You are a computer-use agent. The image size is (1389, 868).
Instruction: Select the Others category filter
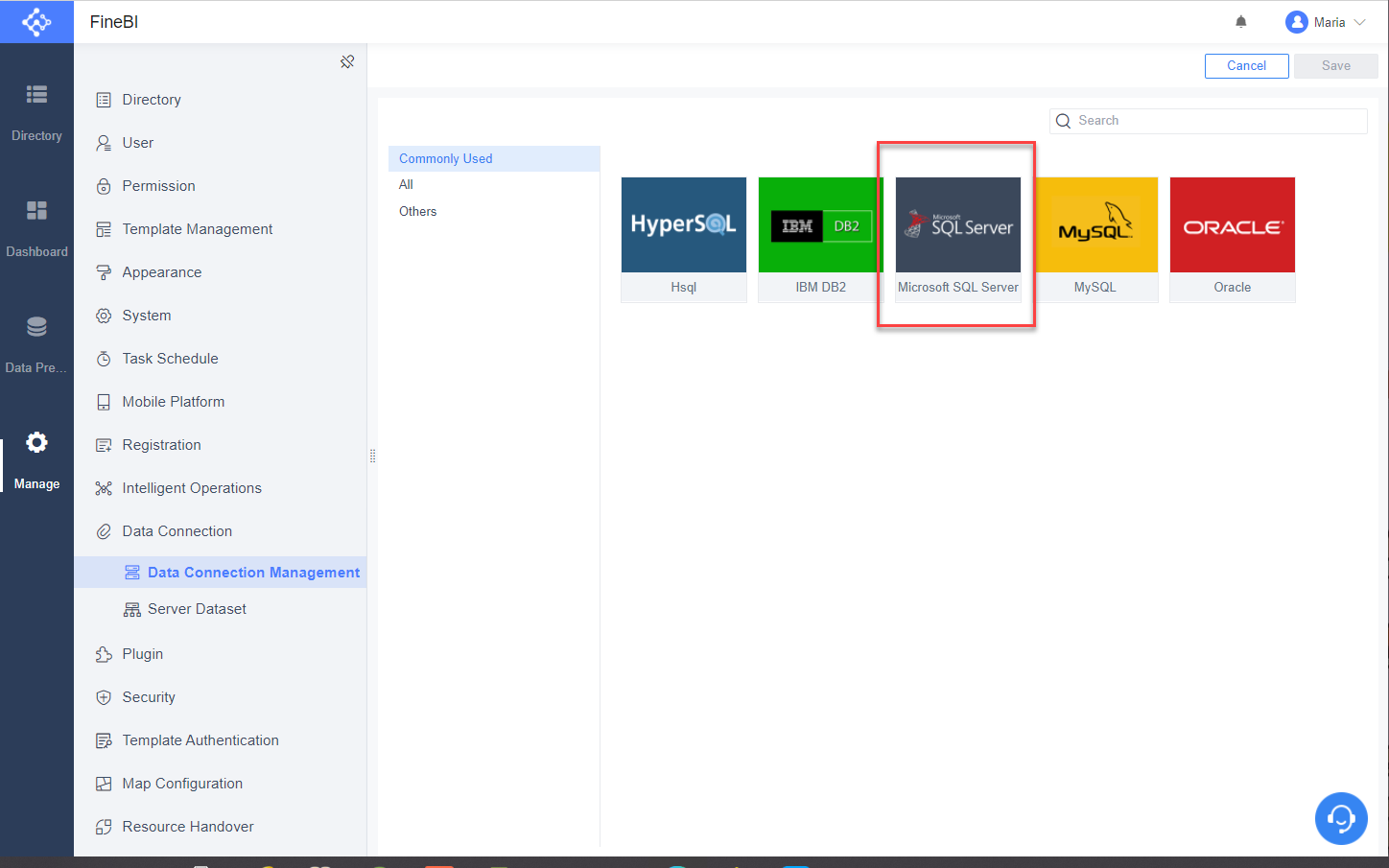coord(417,211)
